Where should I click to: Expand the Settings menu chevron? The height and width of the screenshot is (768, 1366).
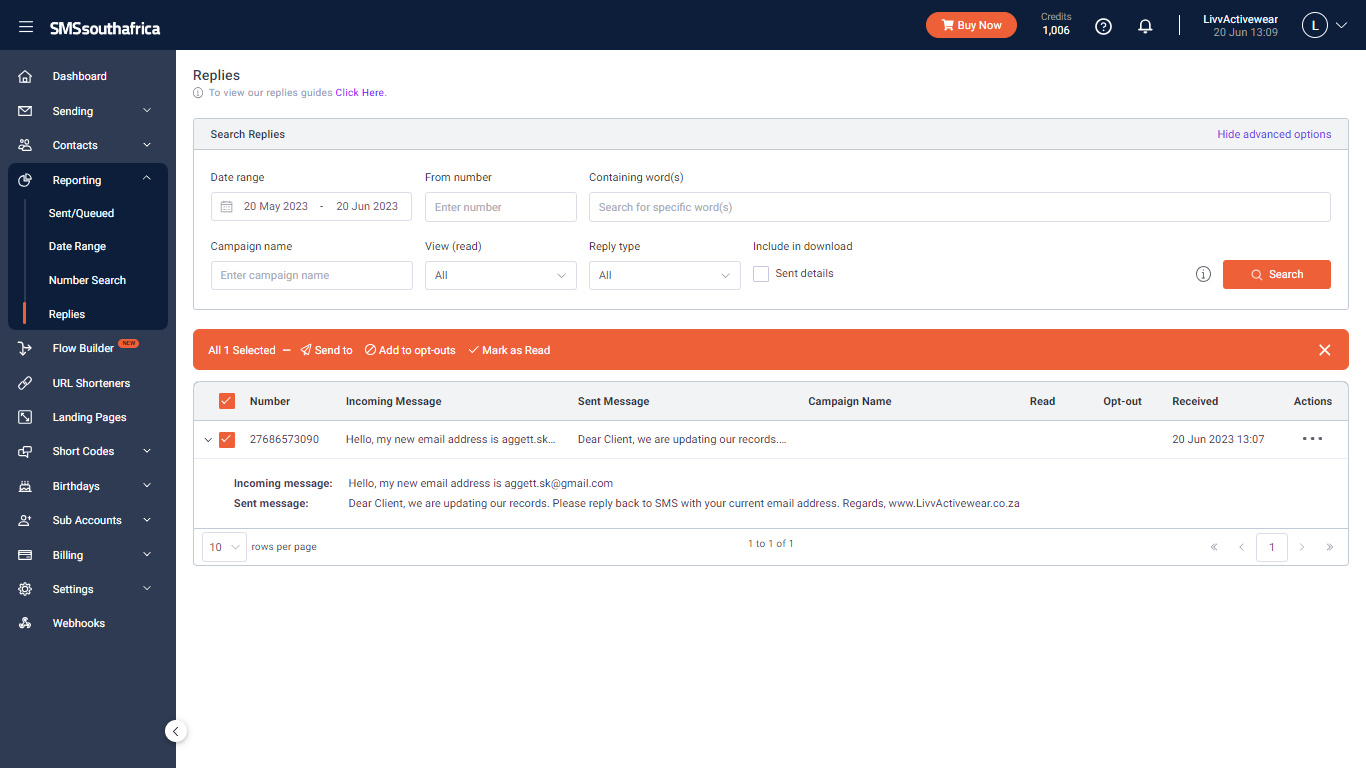pos(147,588)
